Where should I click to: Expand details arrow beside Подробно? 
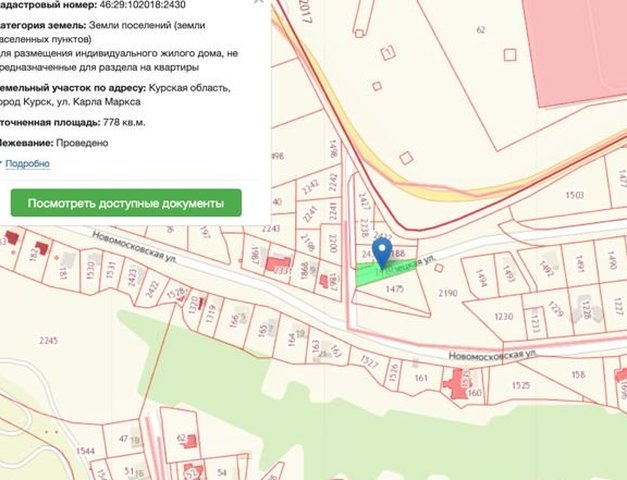1,163
